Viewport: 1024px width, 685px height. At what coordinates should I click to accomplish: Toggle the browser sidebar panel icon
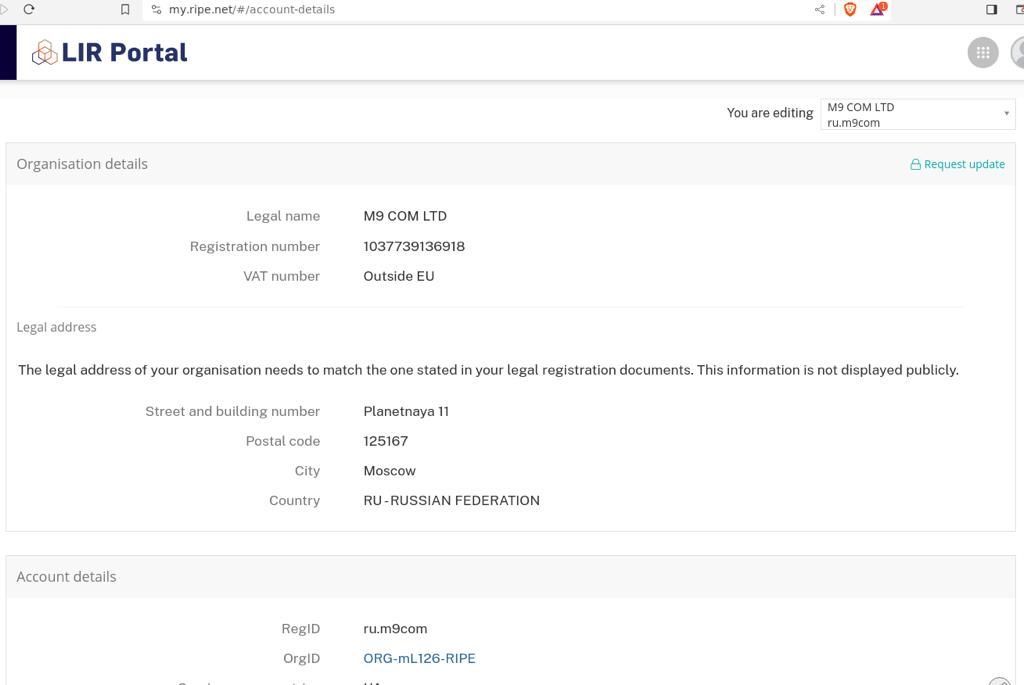(x=992, y=9)
